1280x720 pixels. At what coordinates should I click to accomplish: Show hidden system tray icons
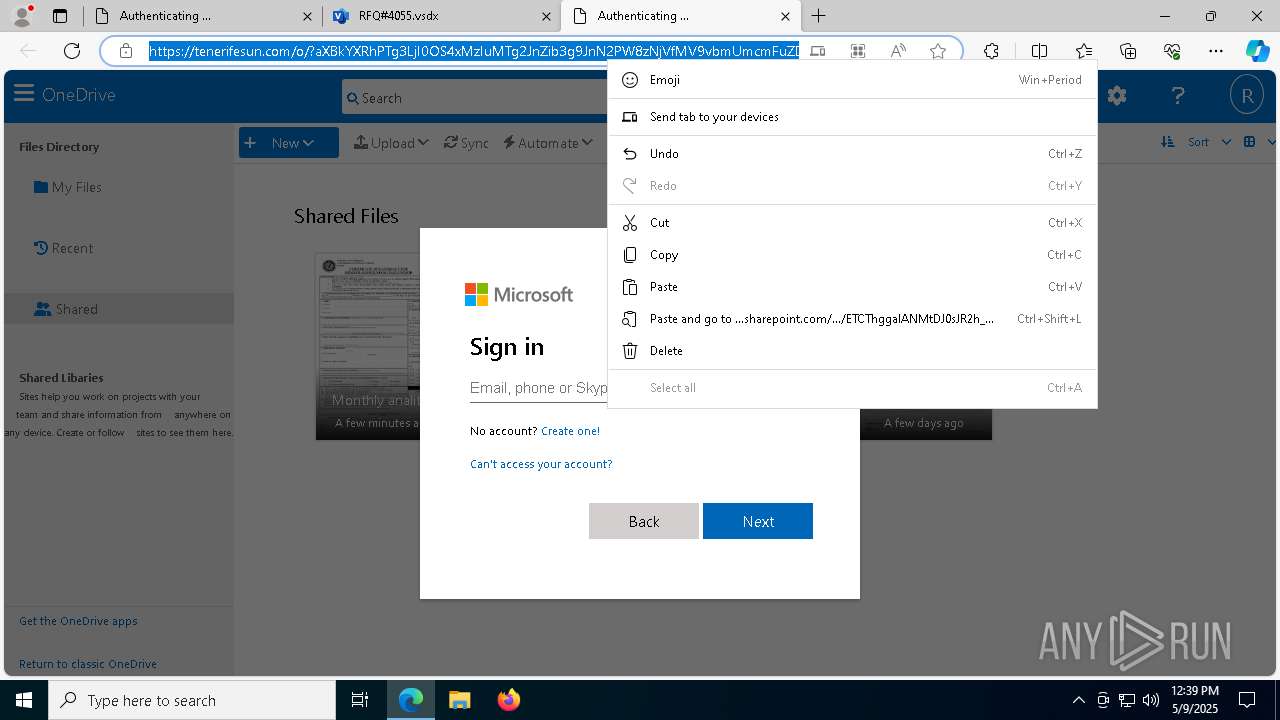click(1078, 700)
